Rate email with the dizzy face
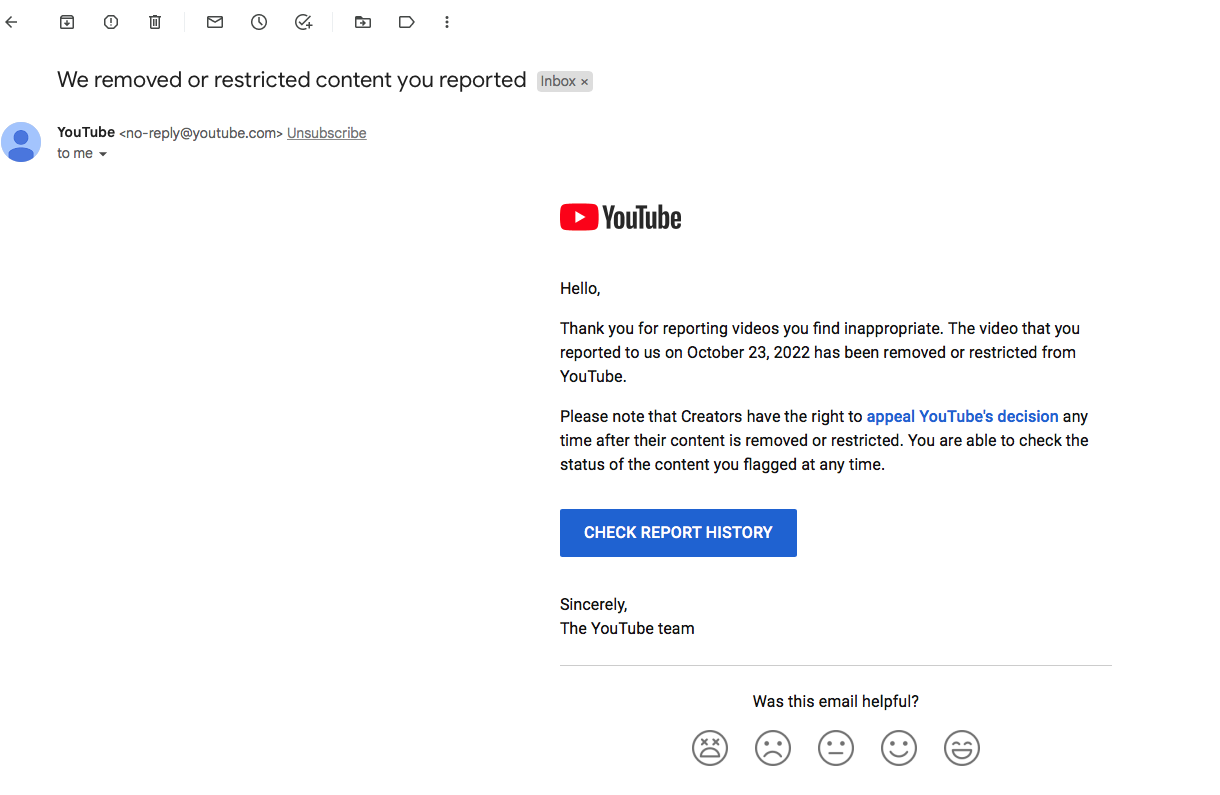1220x795 pixels. 710,748
